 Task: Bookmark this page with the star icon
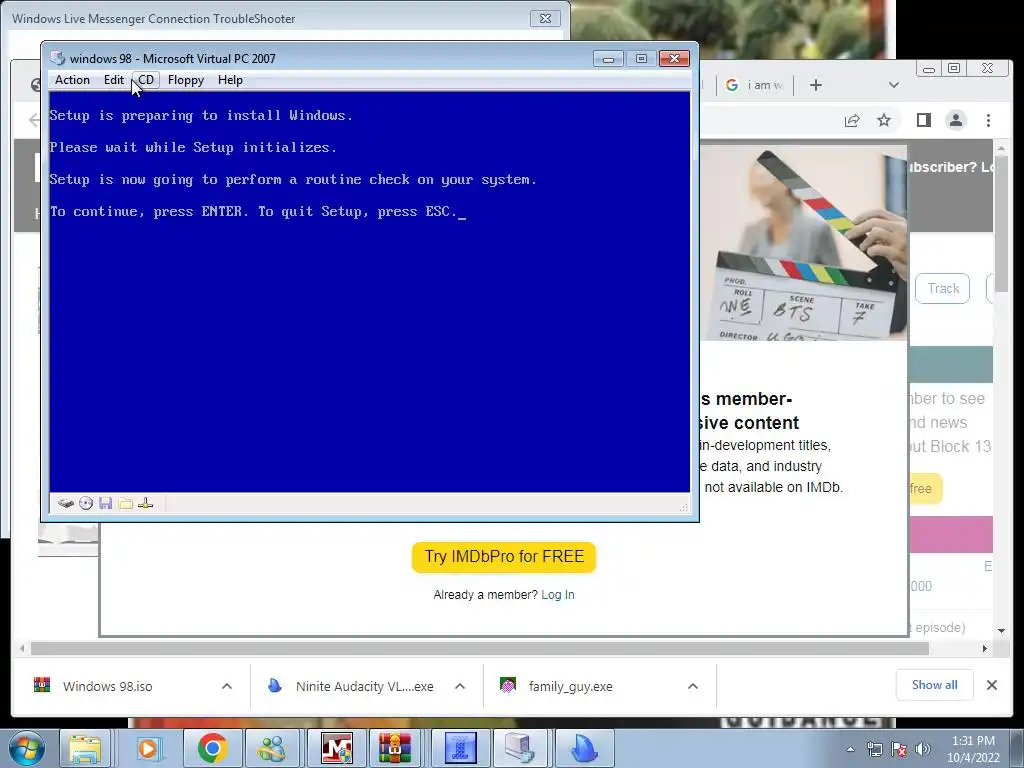pyautogui.click(x=884, y=120)
